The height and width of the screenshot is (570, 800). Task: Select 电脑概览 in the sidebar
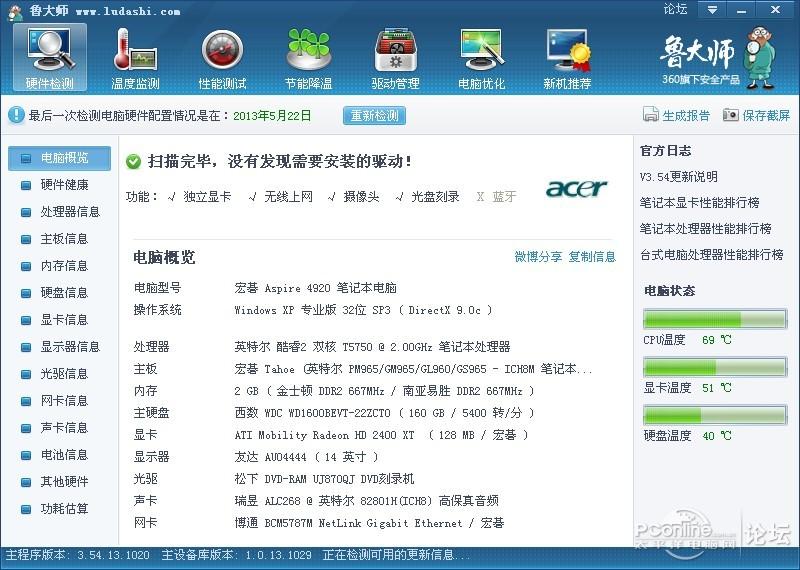coord(60,158)
